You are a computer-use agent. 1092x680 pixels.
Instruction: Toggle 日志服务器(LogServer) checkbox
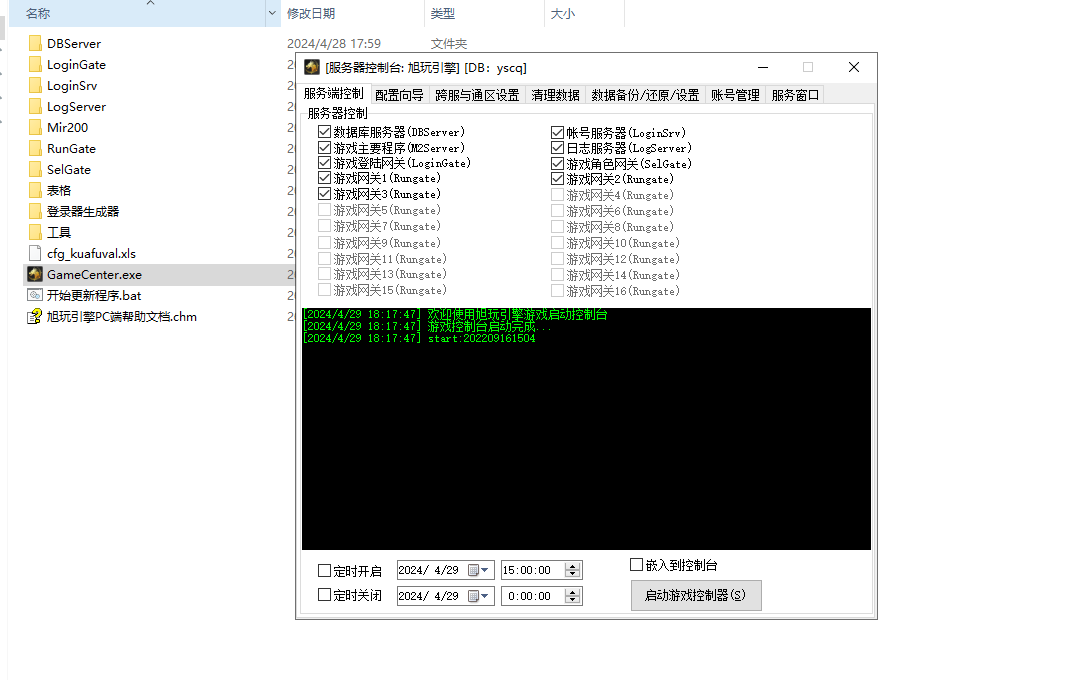557,148
